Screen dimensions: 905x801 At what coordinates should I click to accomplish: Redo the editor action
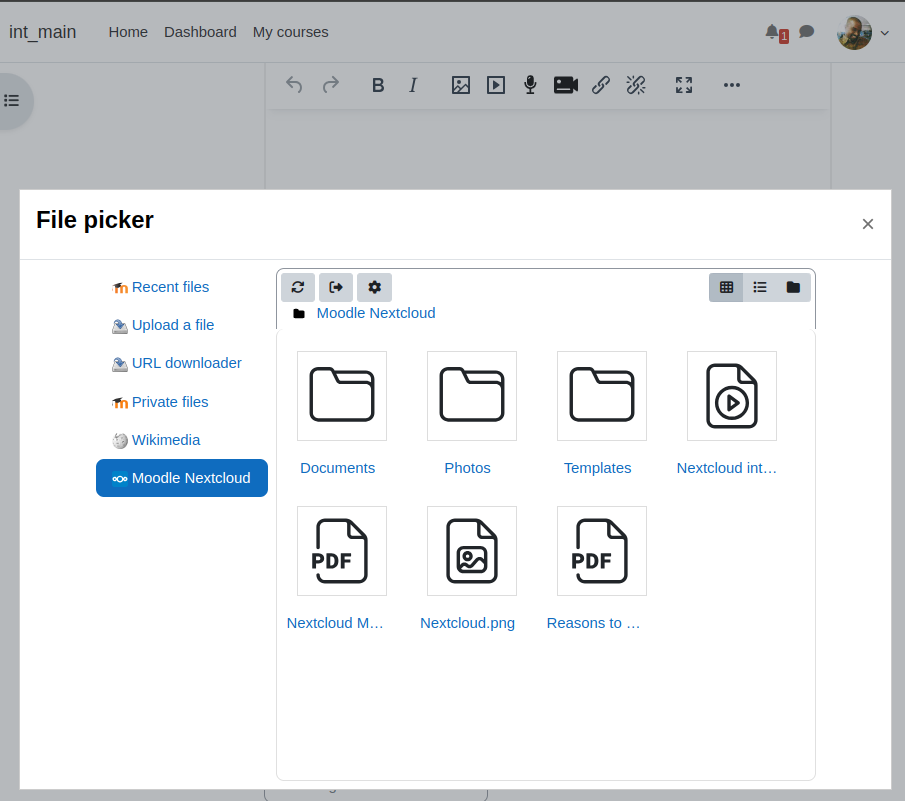pos(331,85)
